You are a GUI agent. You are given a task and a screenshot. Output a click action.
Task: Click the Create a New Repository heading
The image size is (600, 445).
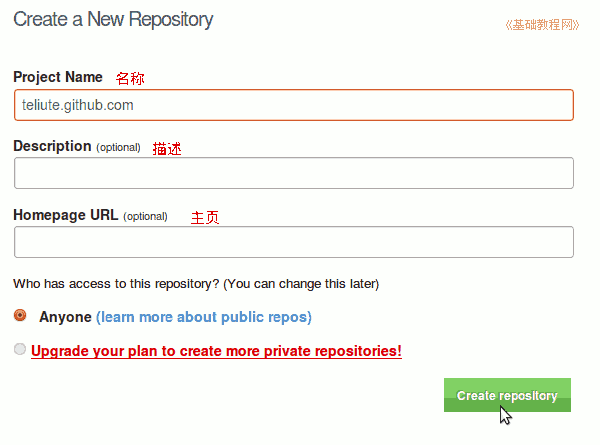[x=113, y=20]
